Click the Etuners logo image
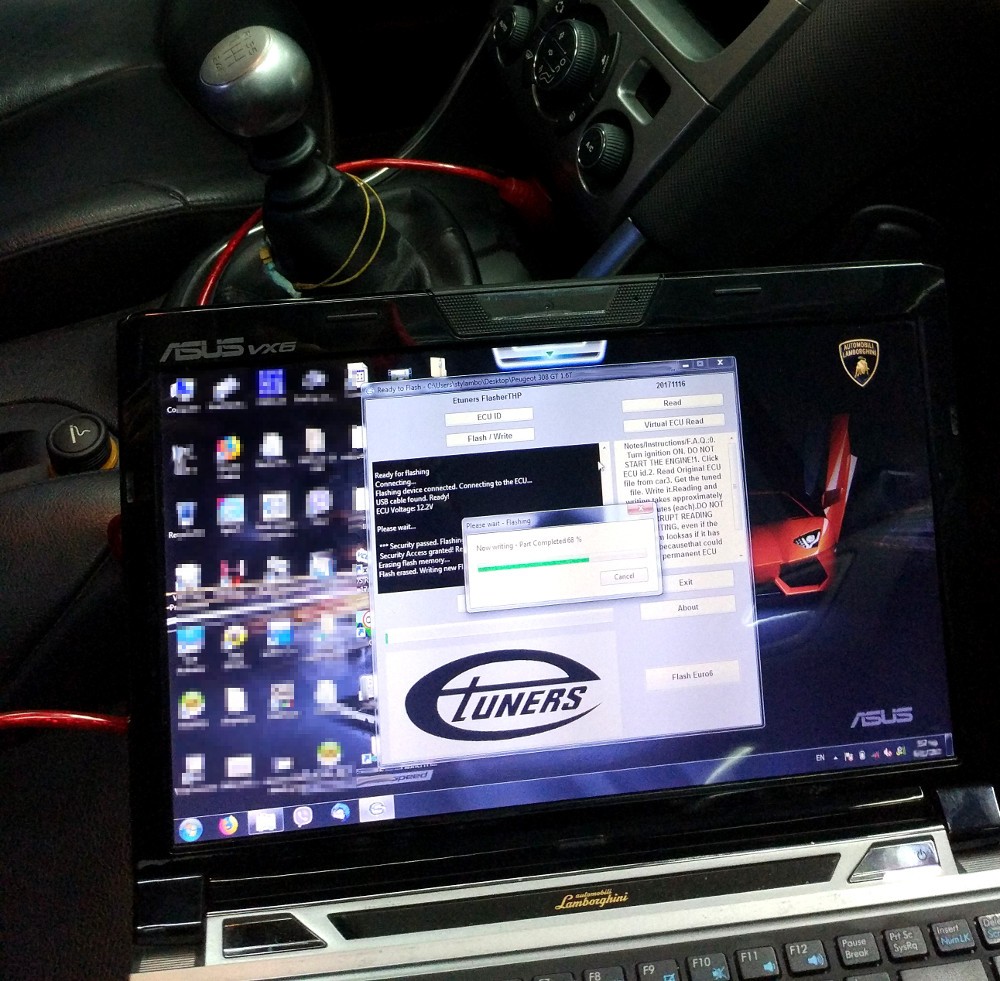The height and width of the screenshot is (981, 1000). pos(502,696)
